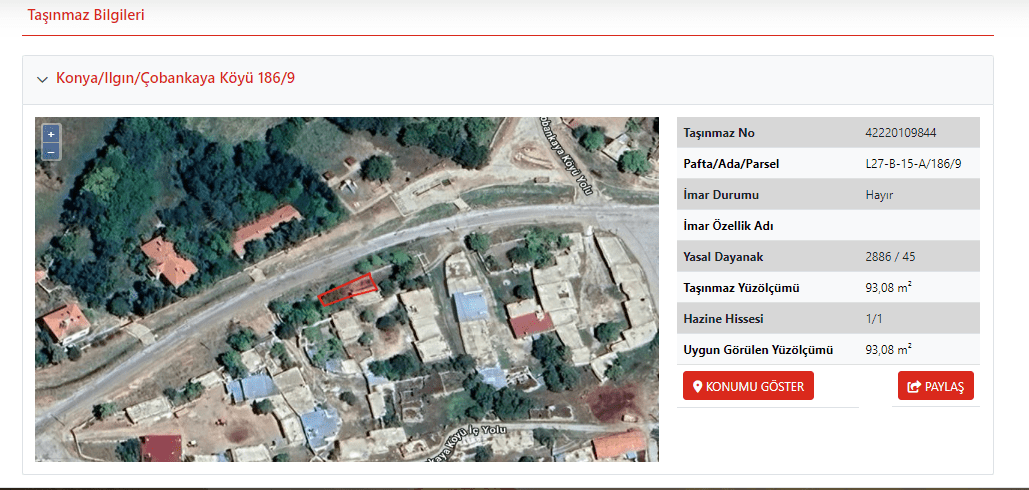Screen dimensions: 1029x490
Task: Click the Taşınmaz Yüzölçümü row label
Action: point(741,288)
